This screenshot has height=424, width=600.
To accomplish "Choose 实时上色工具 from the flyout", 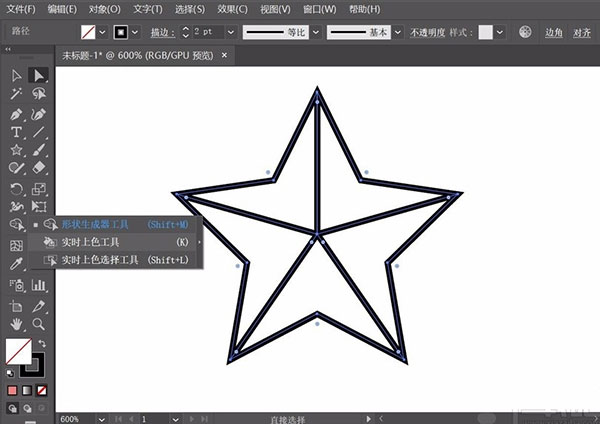I will pos(90,242).
